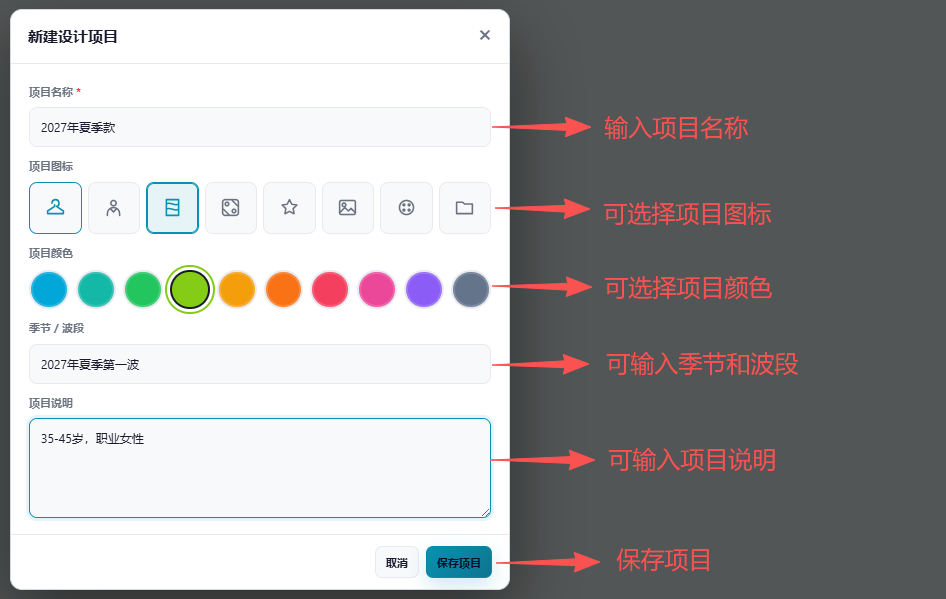Click the 项目图标 section label

(51, 166)
